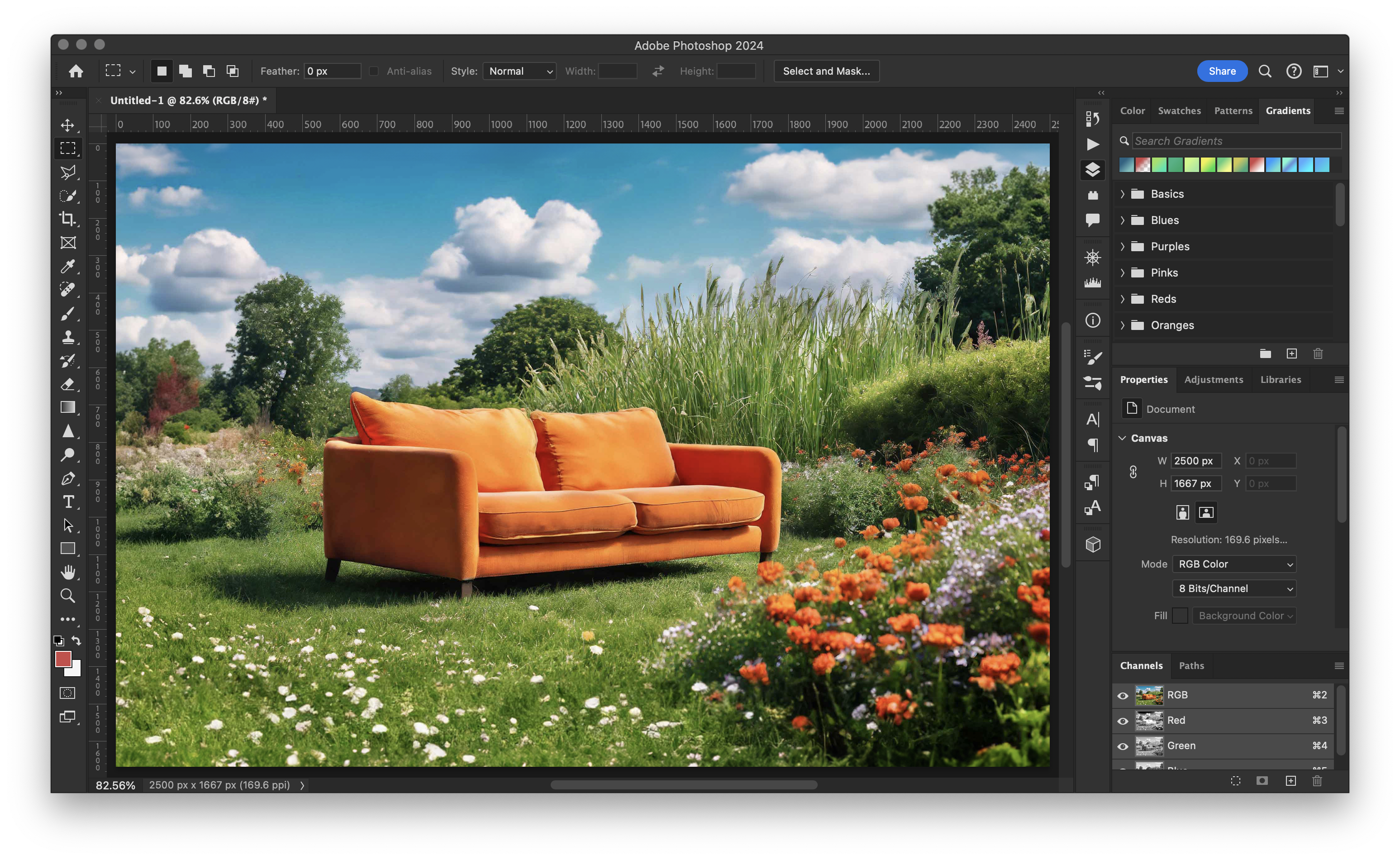Click the Select and Mask button
Viewport: 1400px width, 860px height.
[x=826, y=71]
